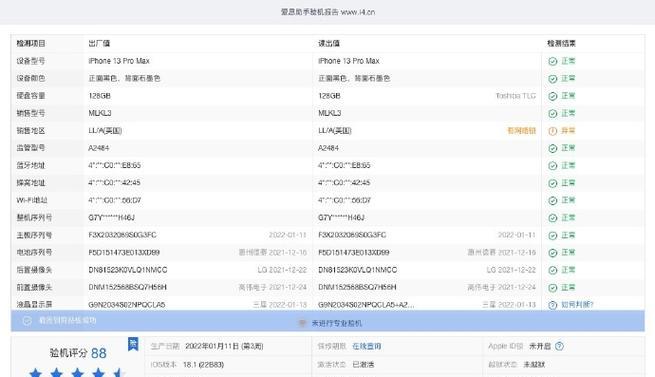Click the 未进行专业验机 banner text
Image resolution: width=655 pixels, height=377 pixels.
click(x=337, y=323)
